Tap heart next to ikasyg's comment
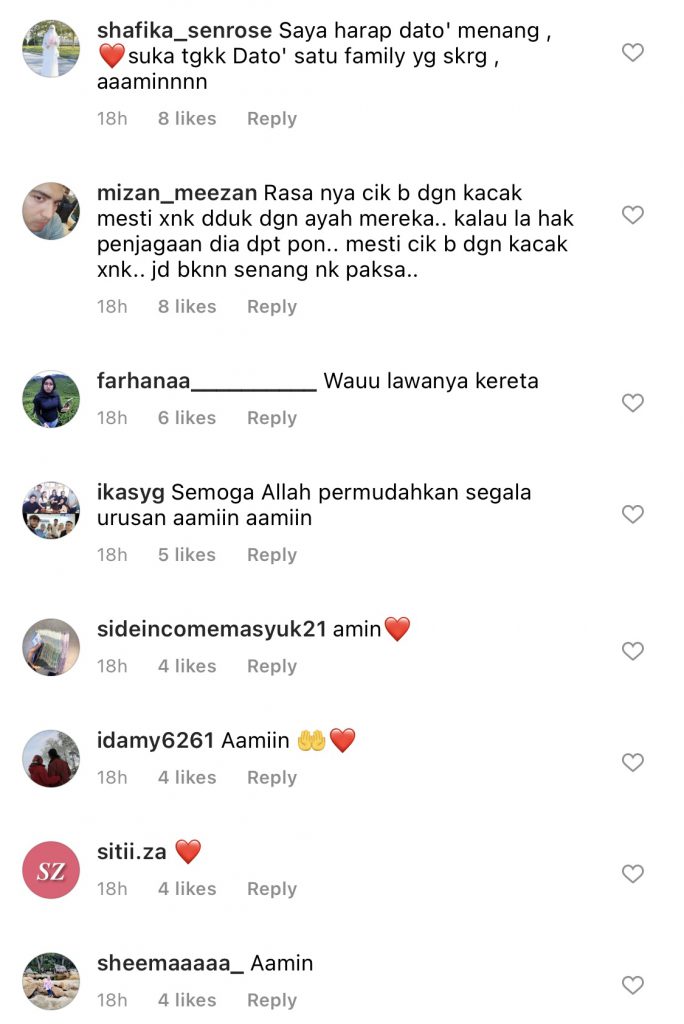 (x=632, y=514)
